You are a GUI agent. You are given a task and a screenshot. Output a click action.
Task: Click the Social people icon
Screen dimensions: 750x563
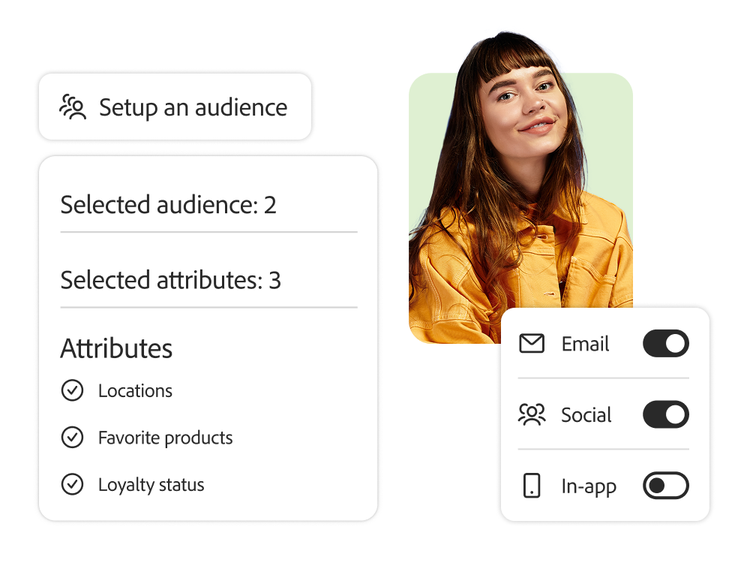(x=532, y=415)
